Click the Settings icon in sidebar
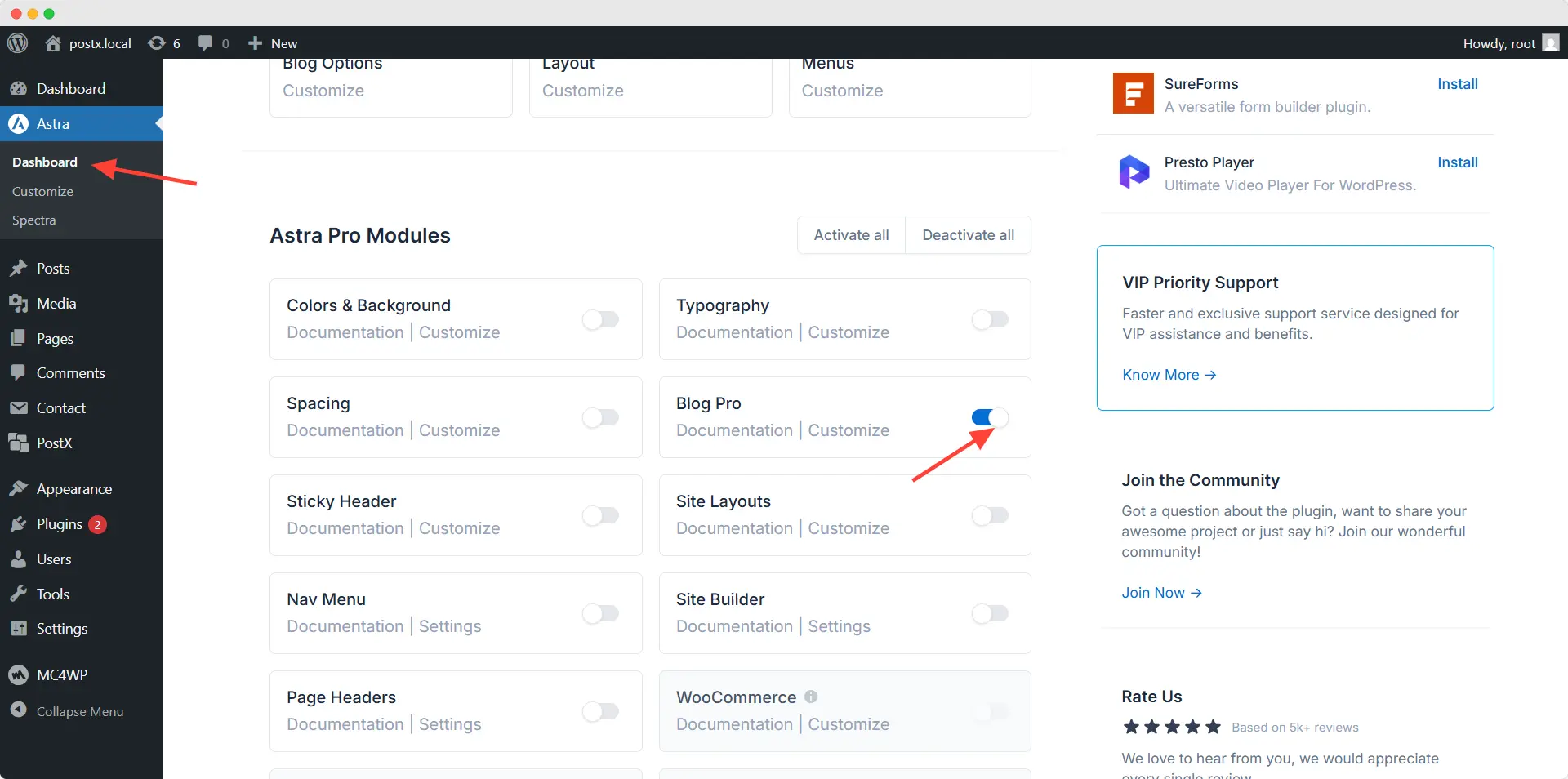The height and width of the screenshot is (779, 1568). [x=18, y=628]
